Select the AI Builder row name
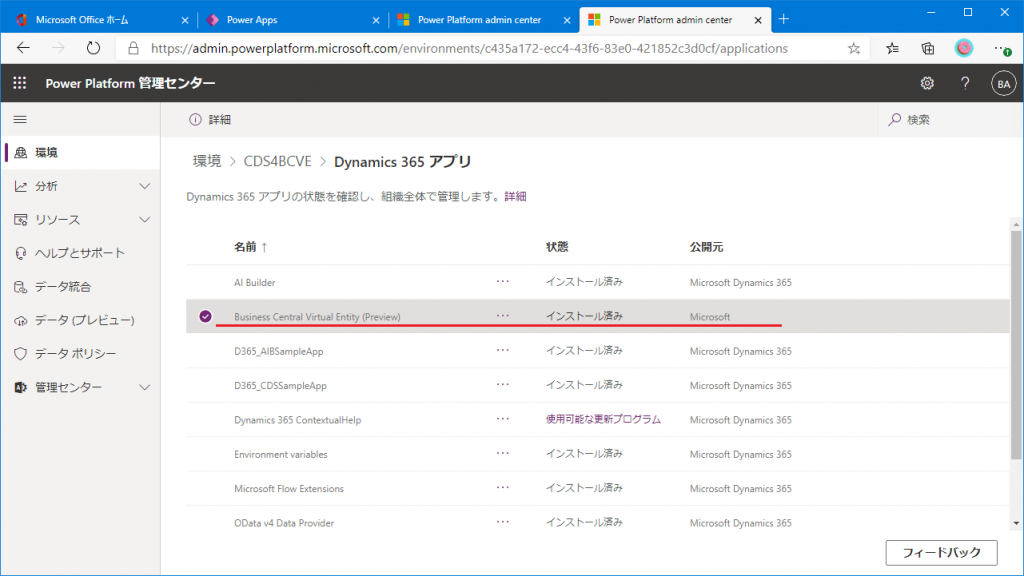Image resolution: width=1024 pixels, height=576 pixels. 255,283
